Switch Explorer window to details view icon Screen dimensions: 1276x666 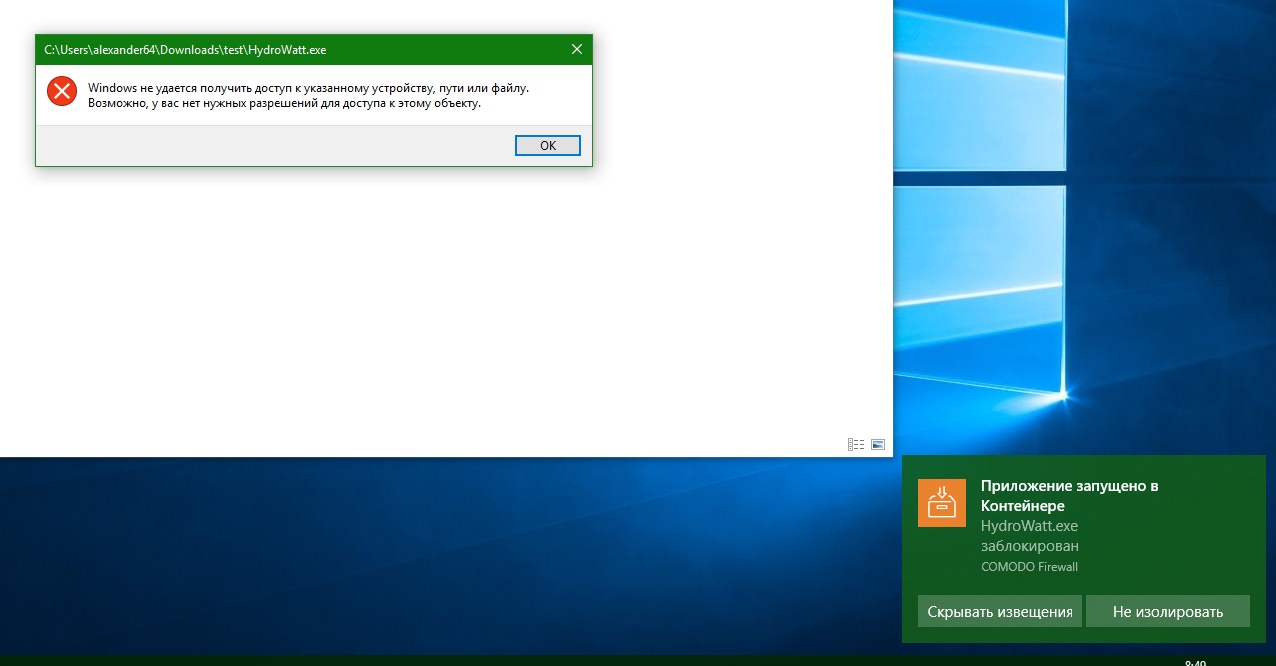(856, 444)
